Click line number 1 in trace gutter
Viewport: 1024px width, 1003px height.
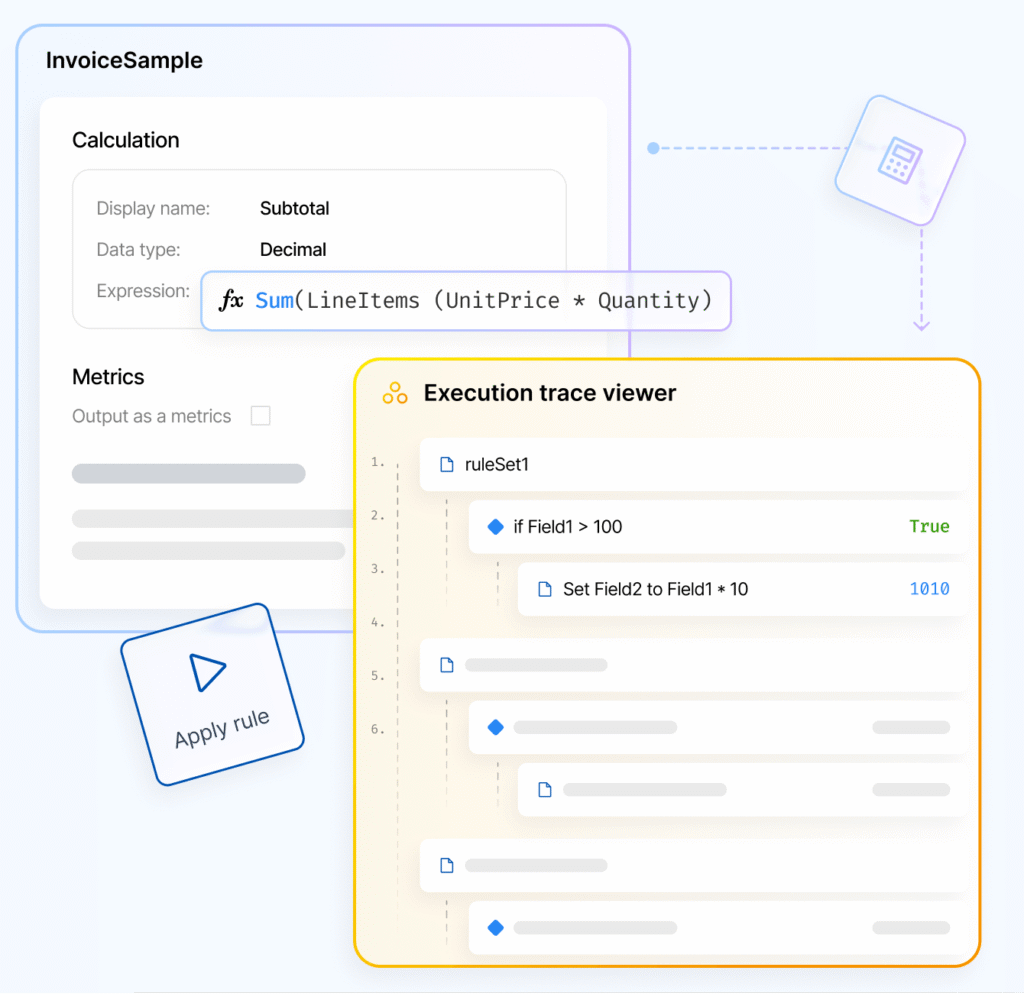(377, 462)
